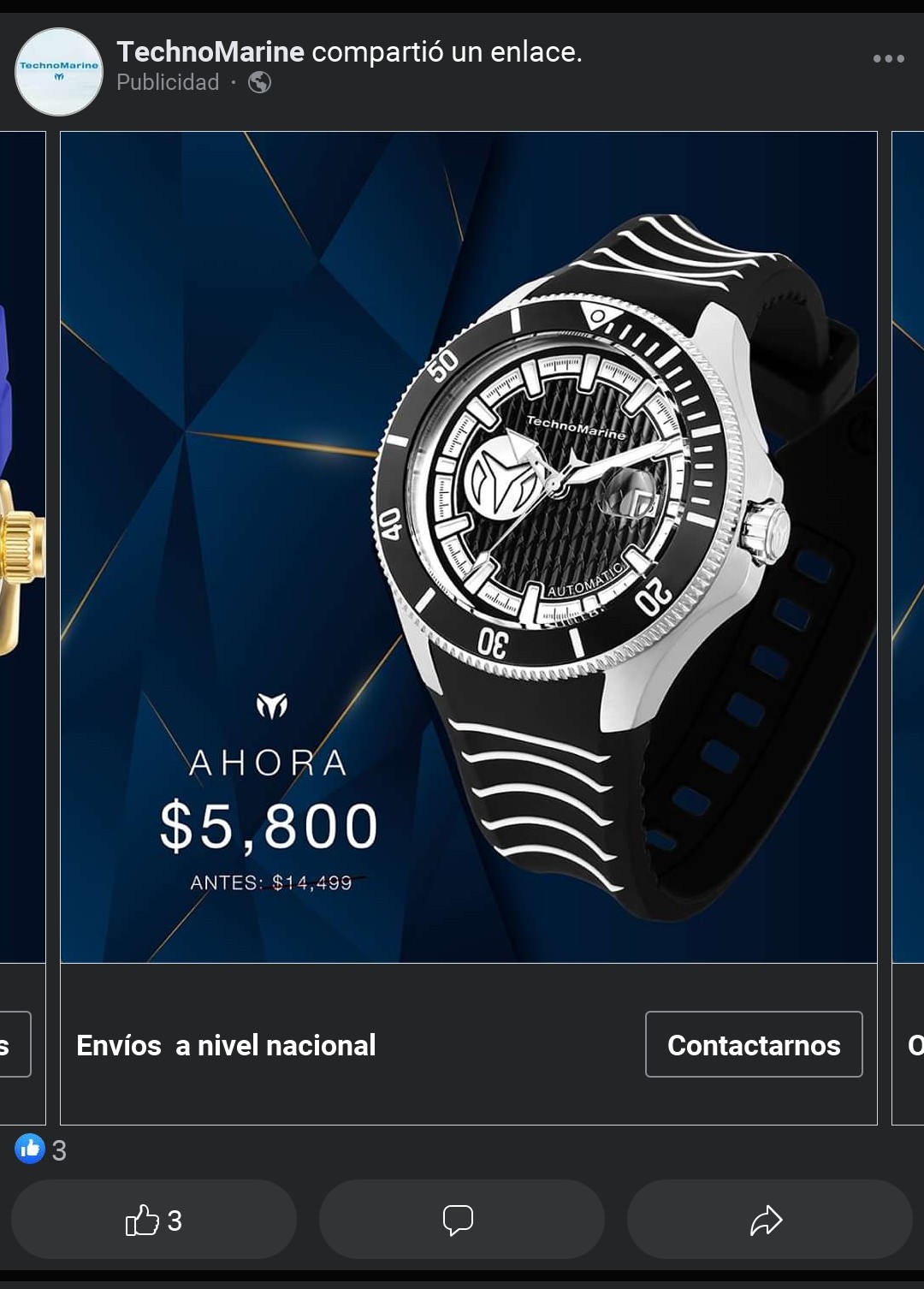Open the next carousel card image
The image size is (924, 1289).
point(908,547)
